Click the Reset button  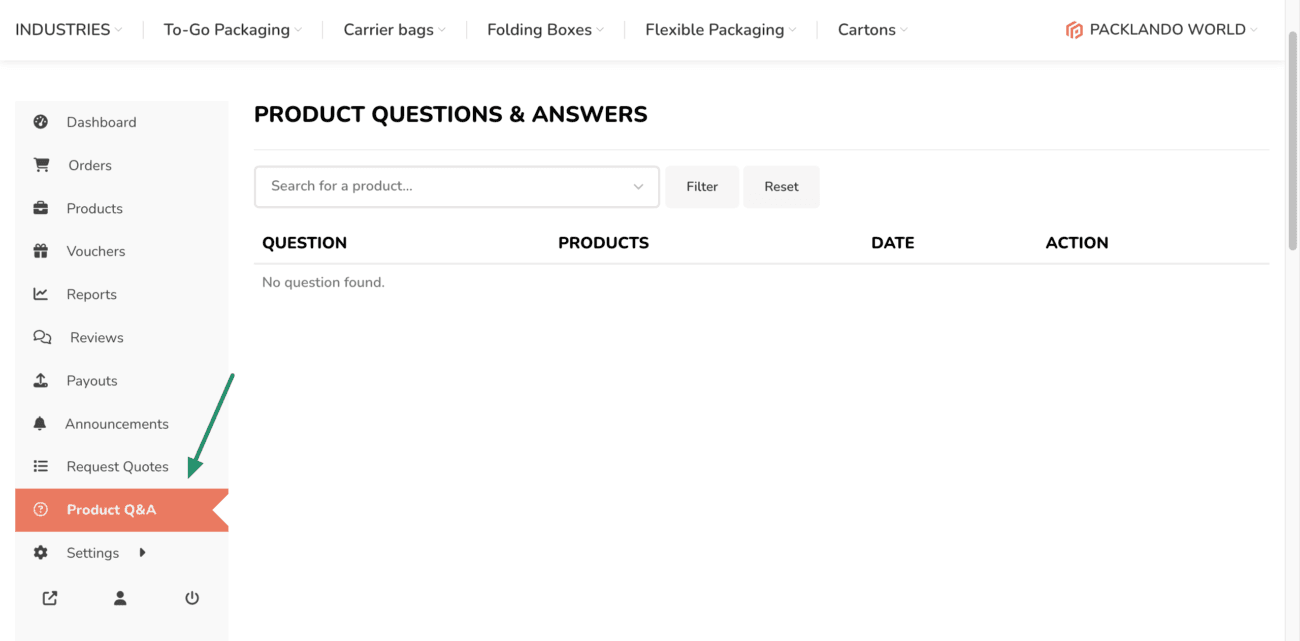(781, 187)
